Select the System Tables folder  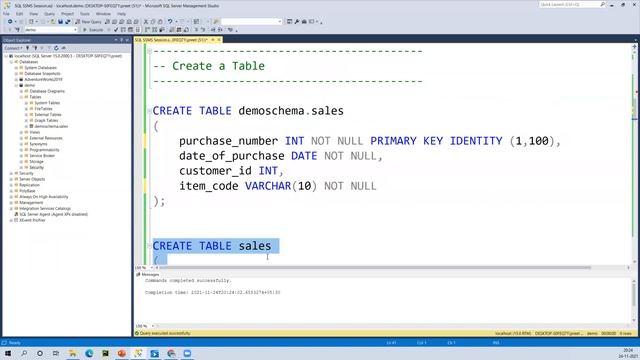(x=47, y=103)
